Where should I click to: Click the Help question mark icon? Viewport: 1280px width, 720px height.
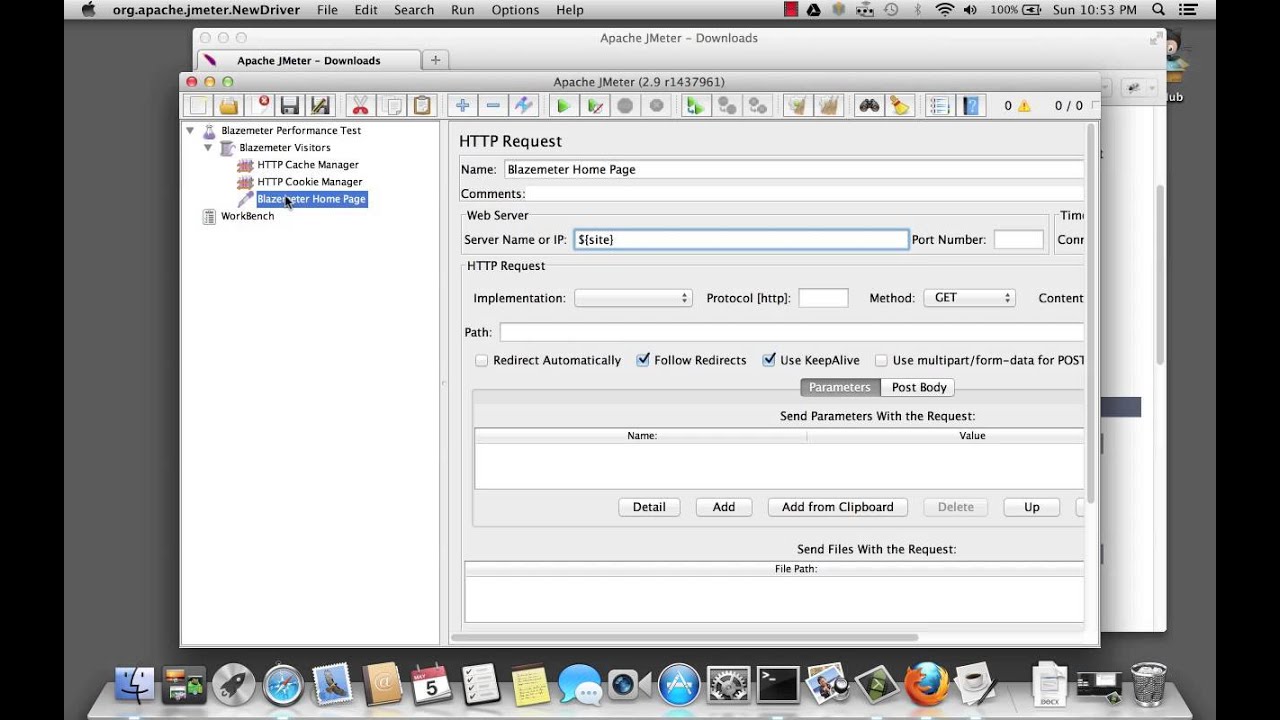970,105
